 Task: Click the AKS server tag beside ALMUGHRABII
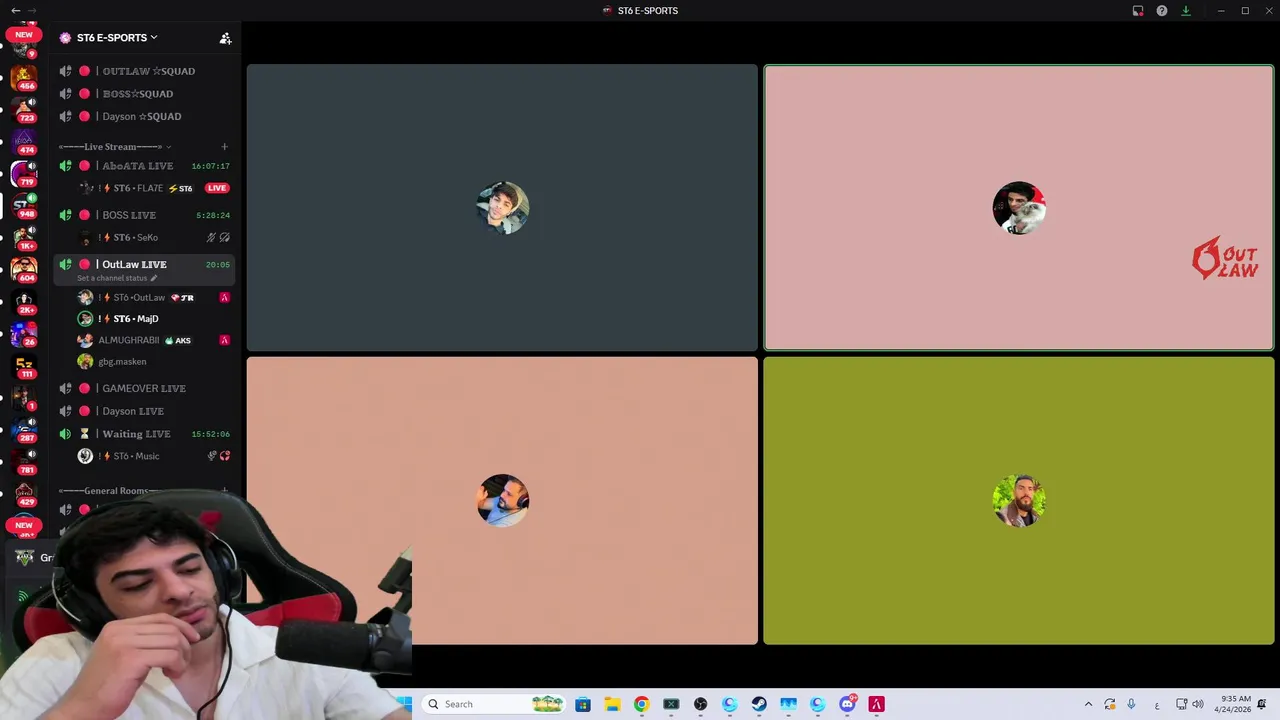(178, 340)
